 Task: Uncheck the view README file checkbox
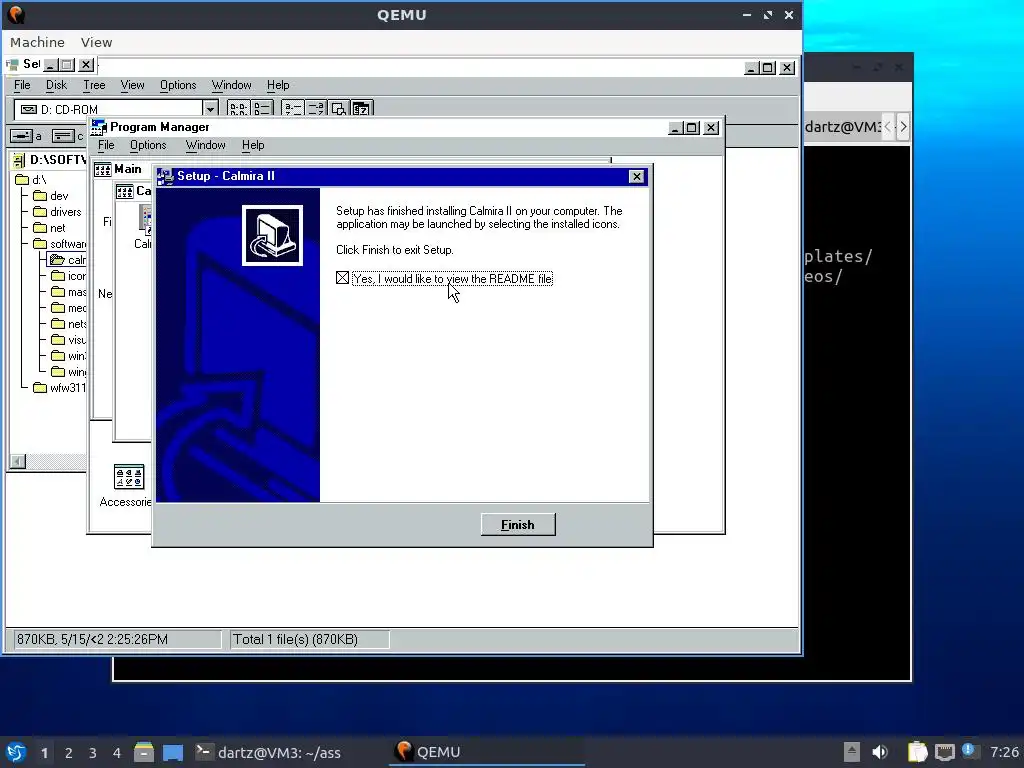(x=342, y=278)
